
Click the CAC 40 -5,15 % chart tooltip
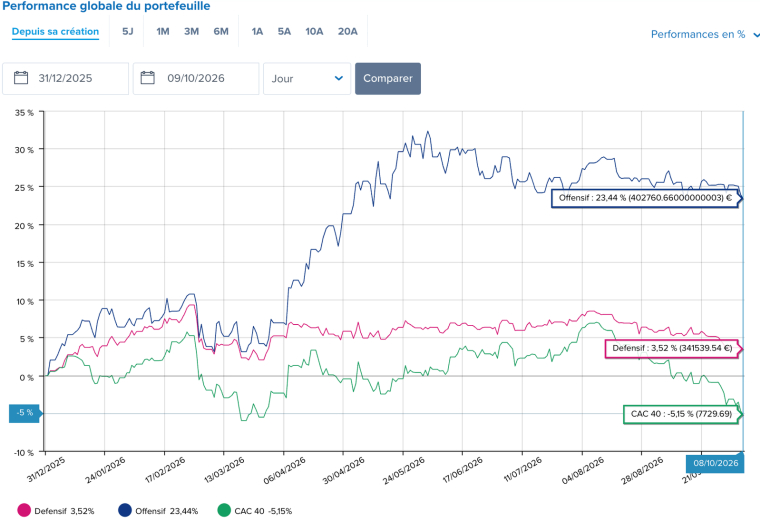[x=683, y=414]
